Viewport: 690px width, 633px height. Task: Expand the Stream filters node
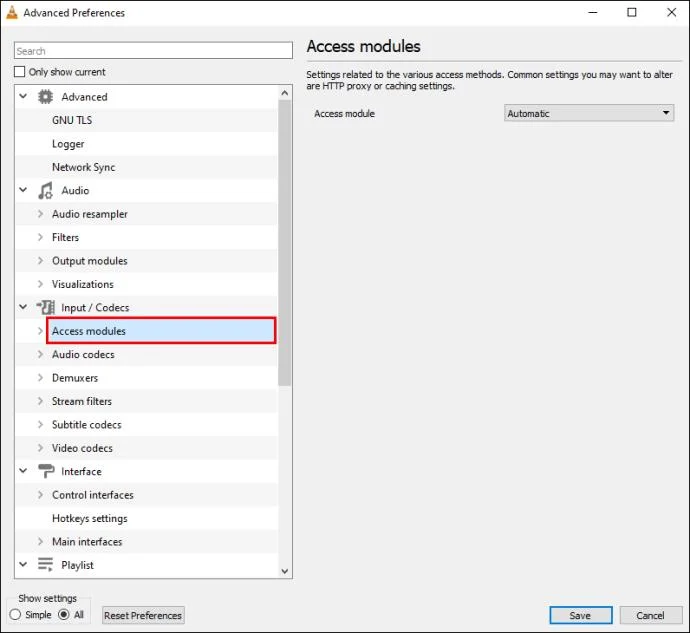pyautogui.click(x=40, y=401)
